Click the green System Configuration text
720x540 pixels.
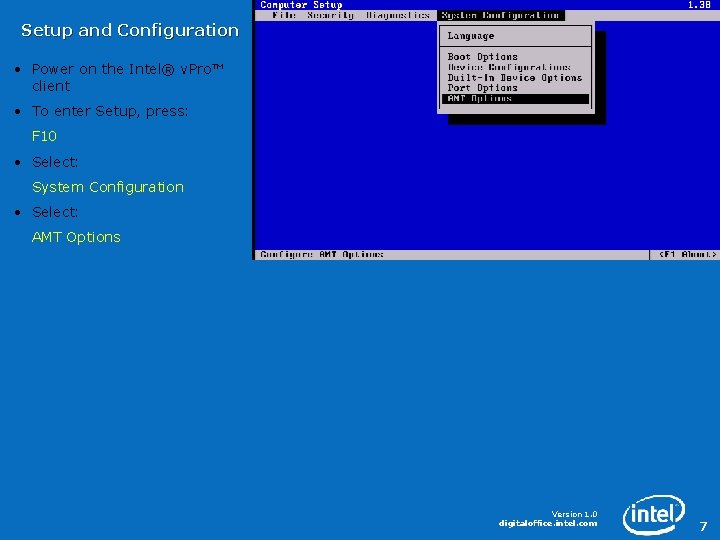(x=108, y=187)
